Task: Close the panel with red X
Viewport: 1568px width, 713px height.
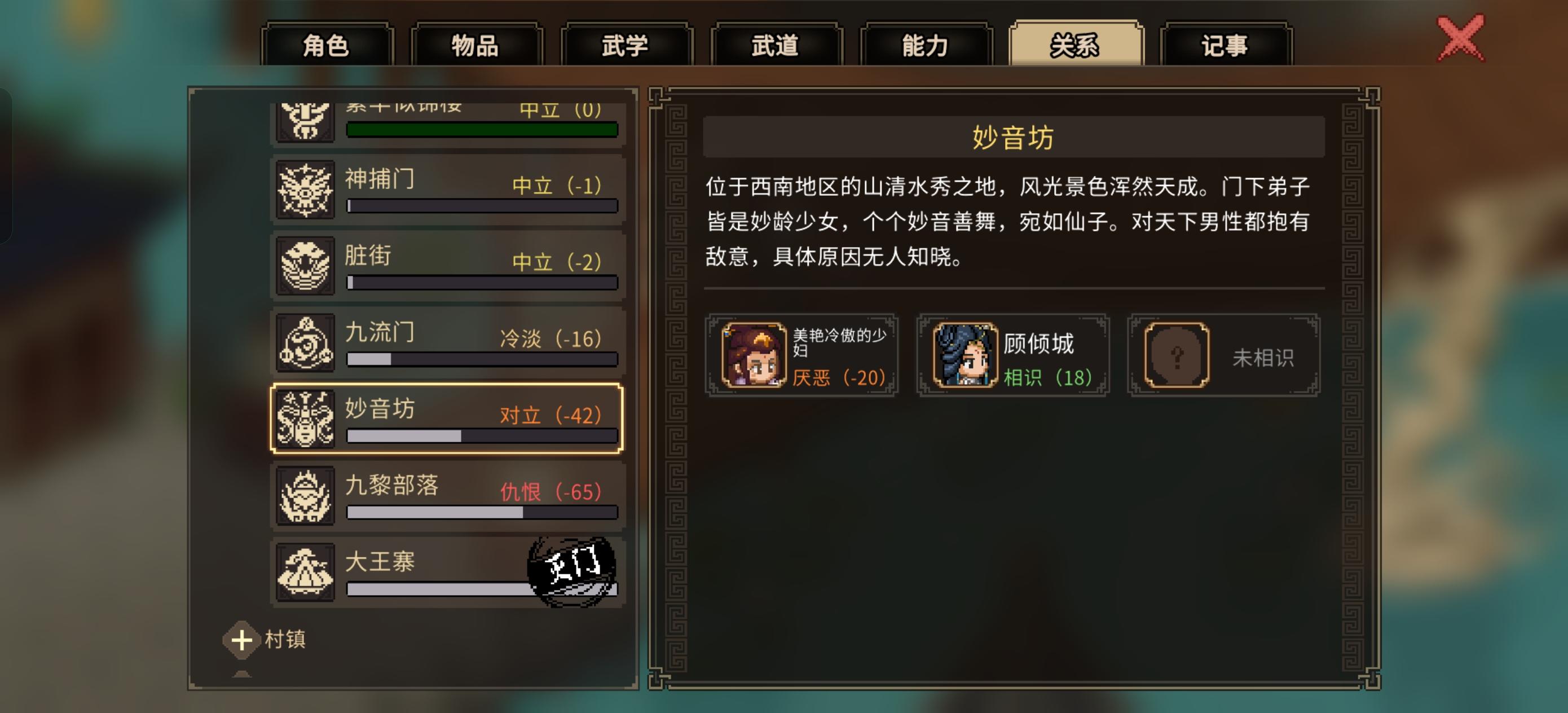Action: (1461, 39)
